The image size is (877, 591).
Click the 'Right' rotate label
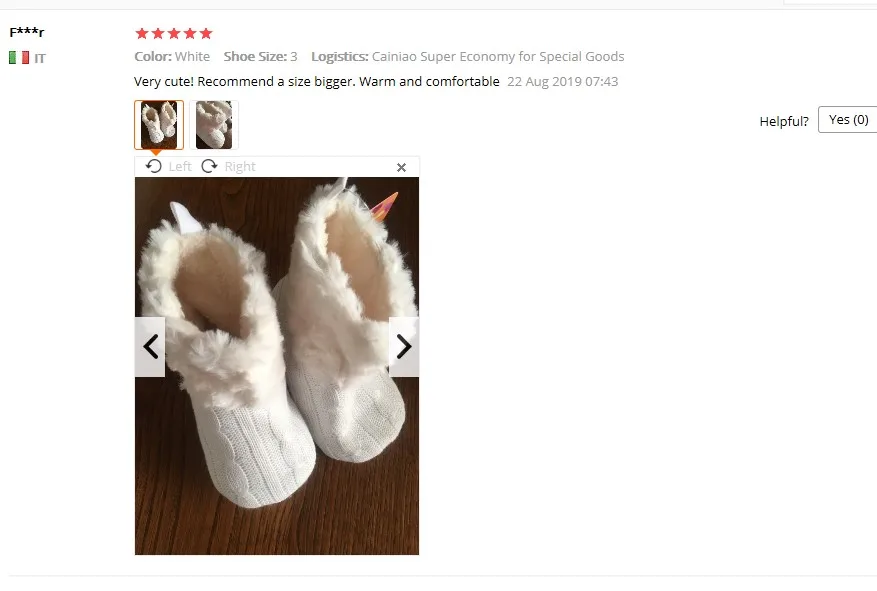point(240,167)
